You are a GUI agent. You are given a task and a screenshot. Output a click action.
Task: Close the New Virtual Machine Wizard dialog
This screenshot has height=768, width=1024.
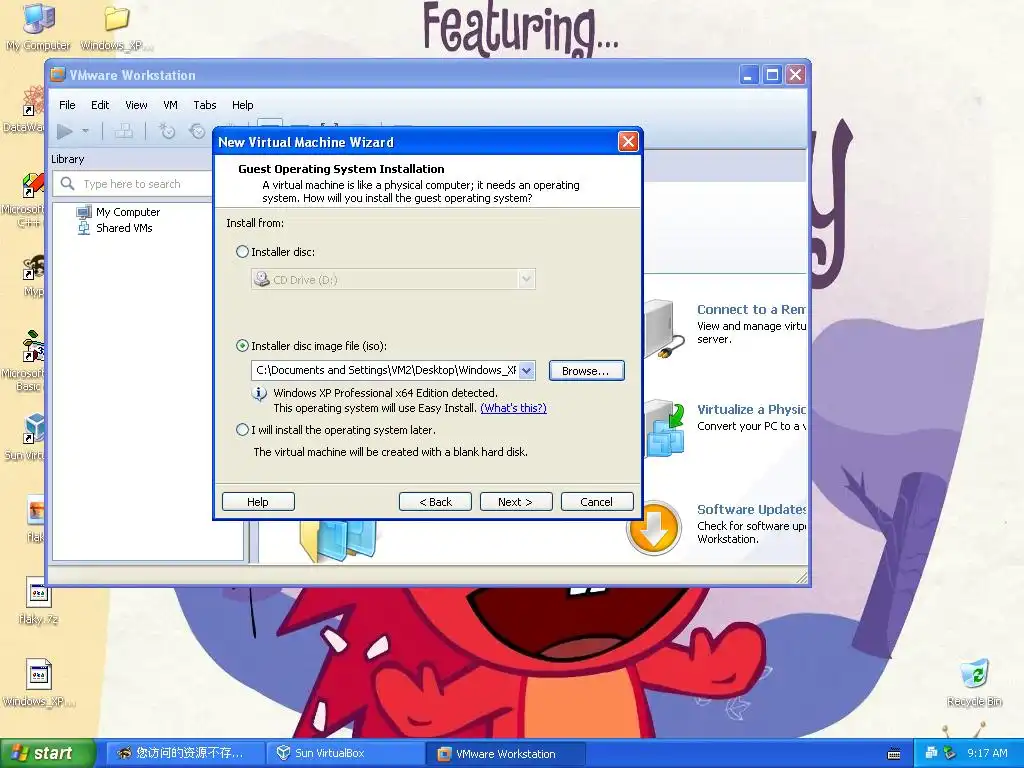[628, 142]
